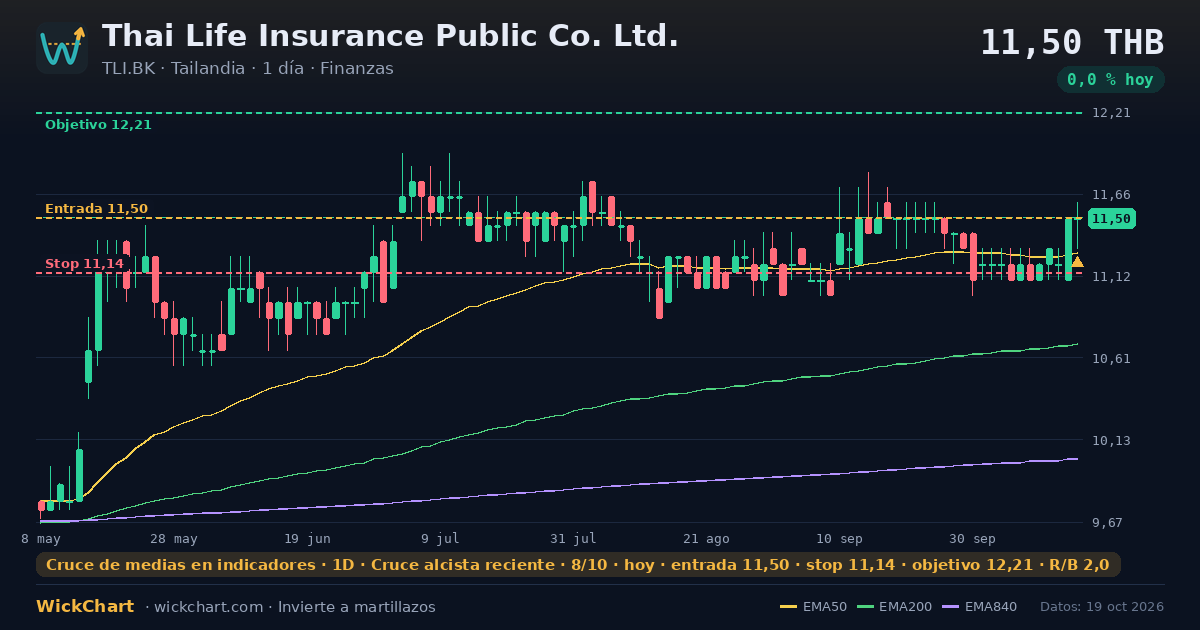
Task: Click the Stop 11,14 line label
Action: [84, 264]
